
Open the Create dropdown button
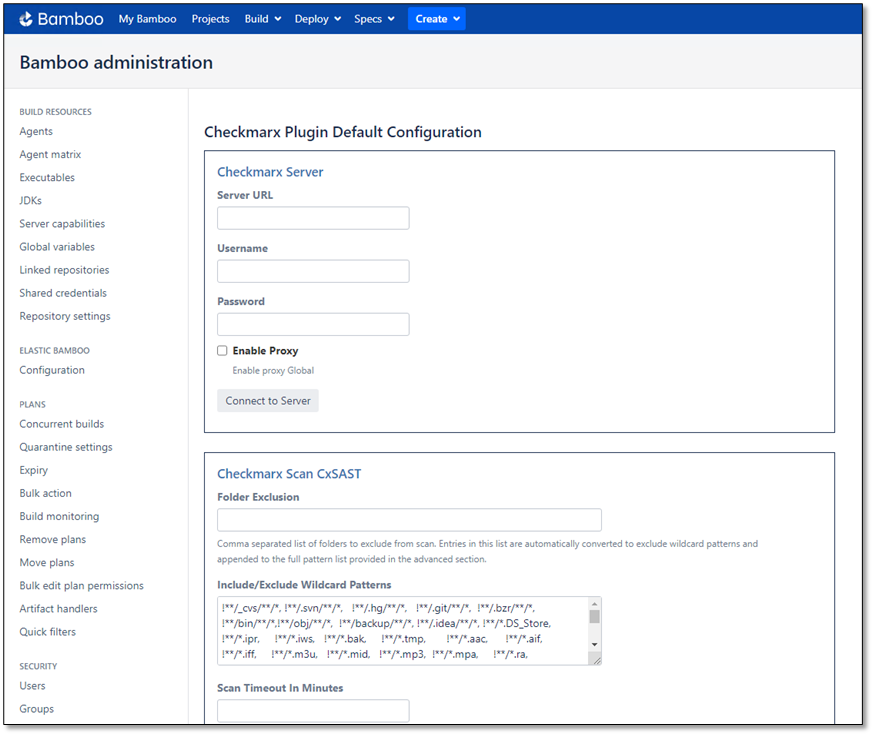[x=437, y=19]
